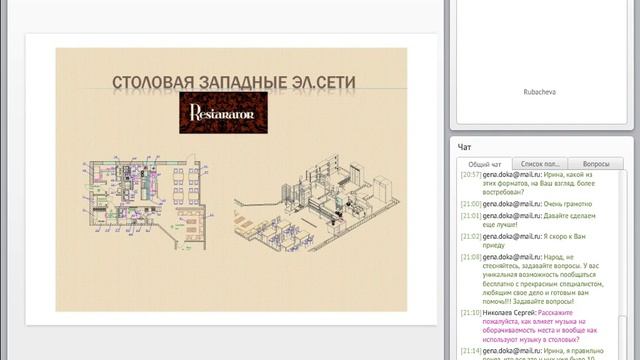The width and height of the screenshot is (640, 360).
Task: Click the Чат panel heading
Action: tap(464, 147)
